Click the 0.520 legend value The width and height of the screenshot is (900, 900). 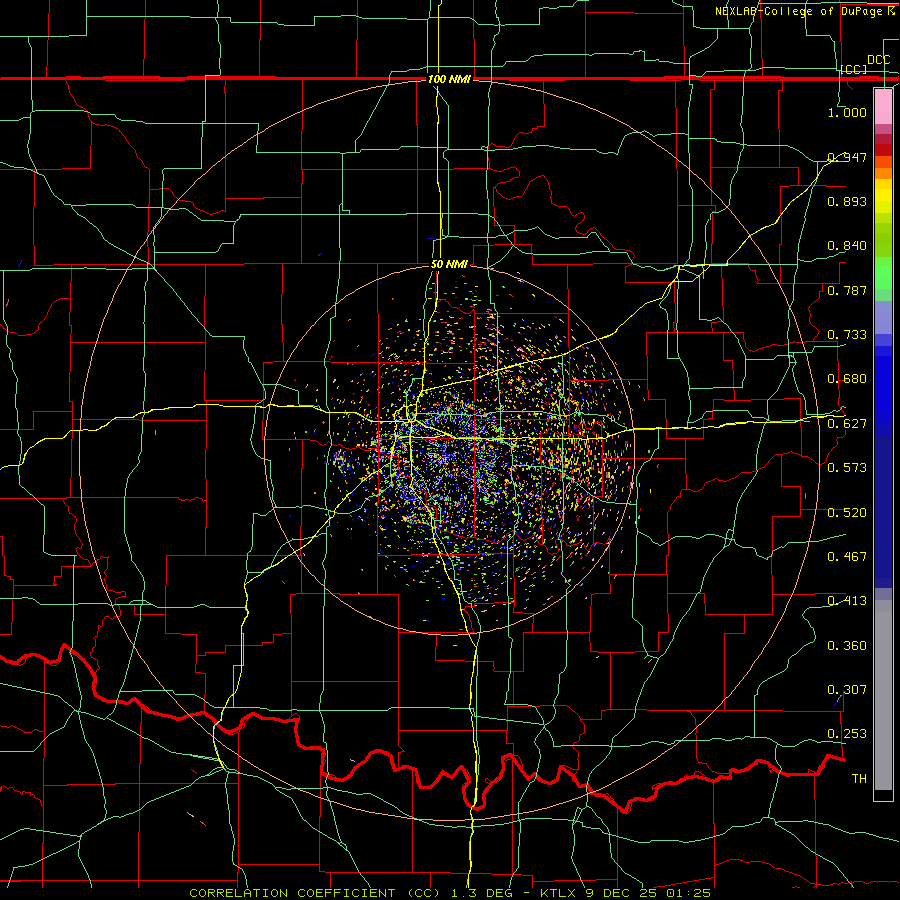pos(847,513)
